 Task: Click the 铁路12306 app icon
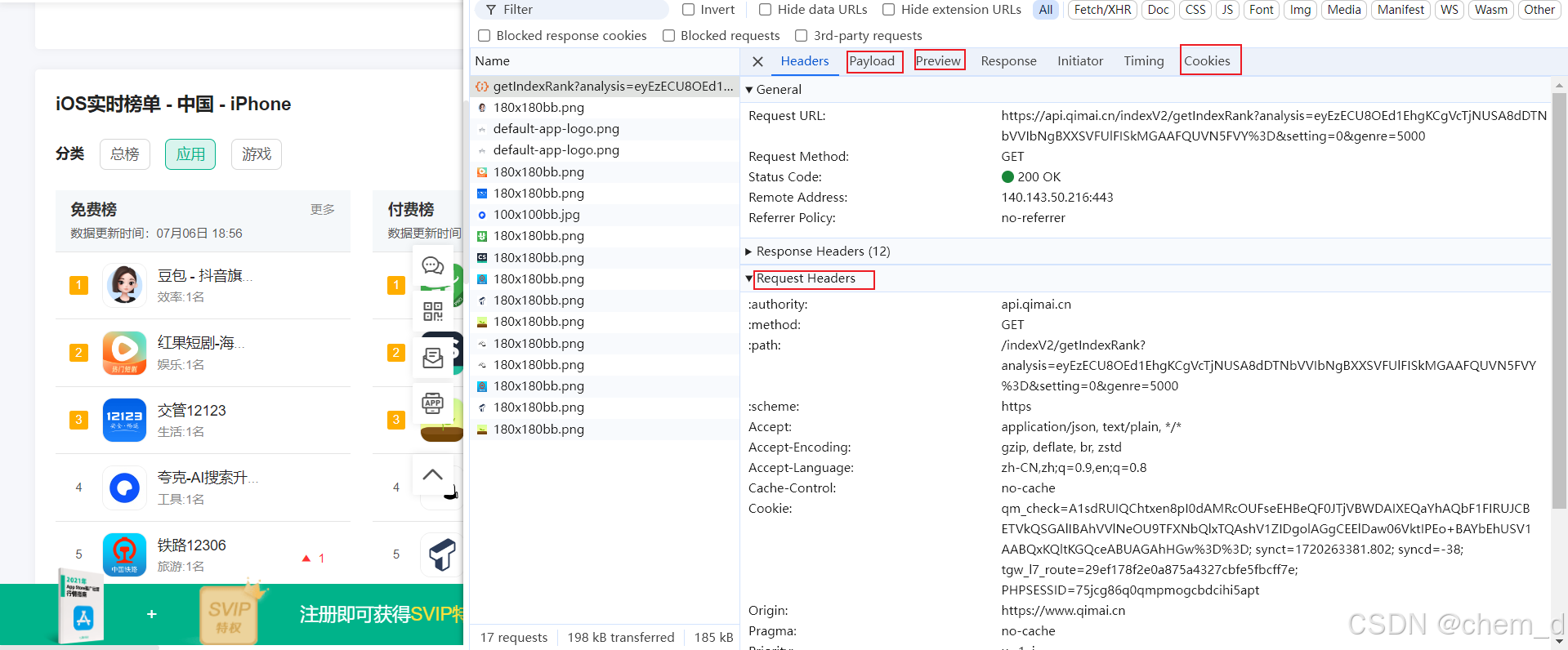click(x=124, y=554)
